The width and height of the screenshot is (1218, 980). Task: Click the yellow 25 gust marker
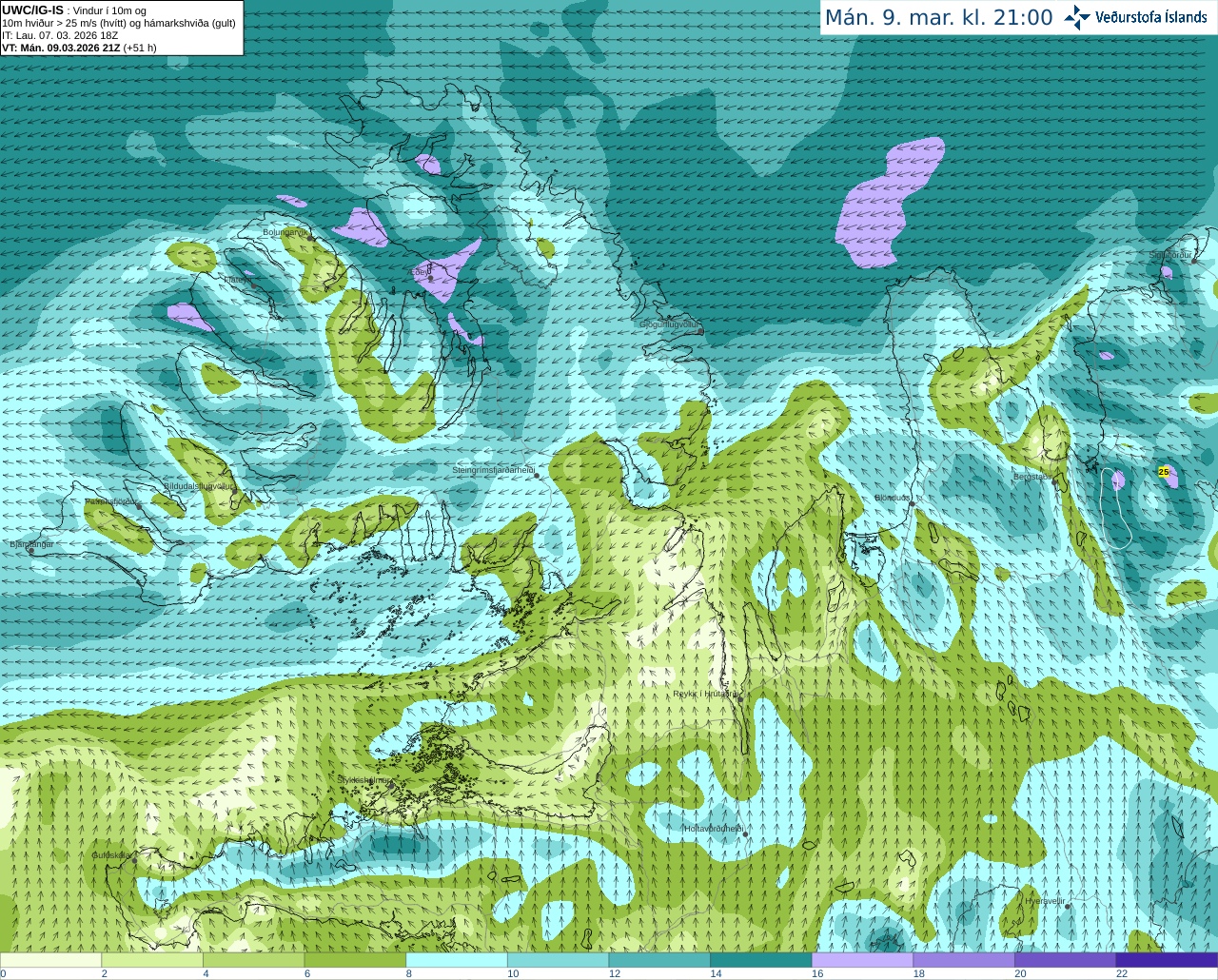pyautogui.click(x=1164, y=471)
